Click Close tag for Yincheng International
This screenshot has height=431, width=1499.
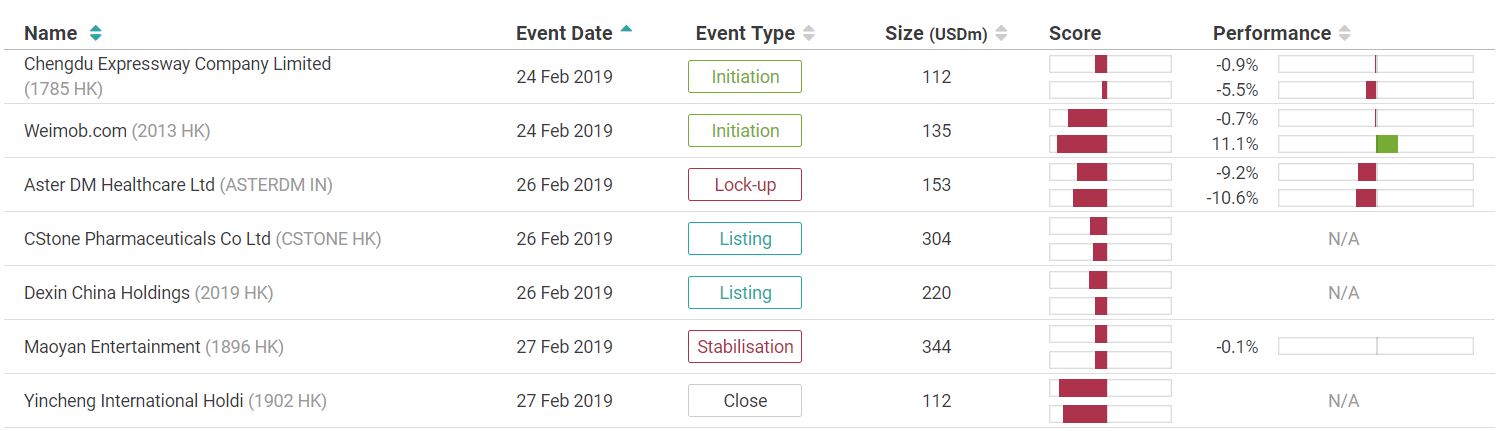tap(745, 401)
